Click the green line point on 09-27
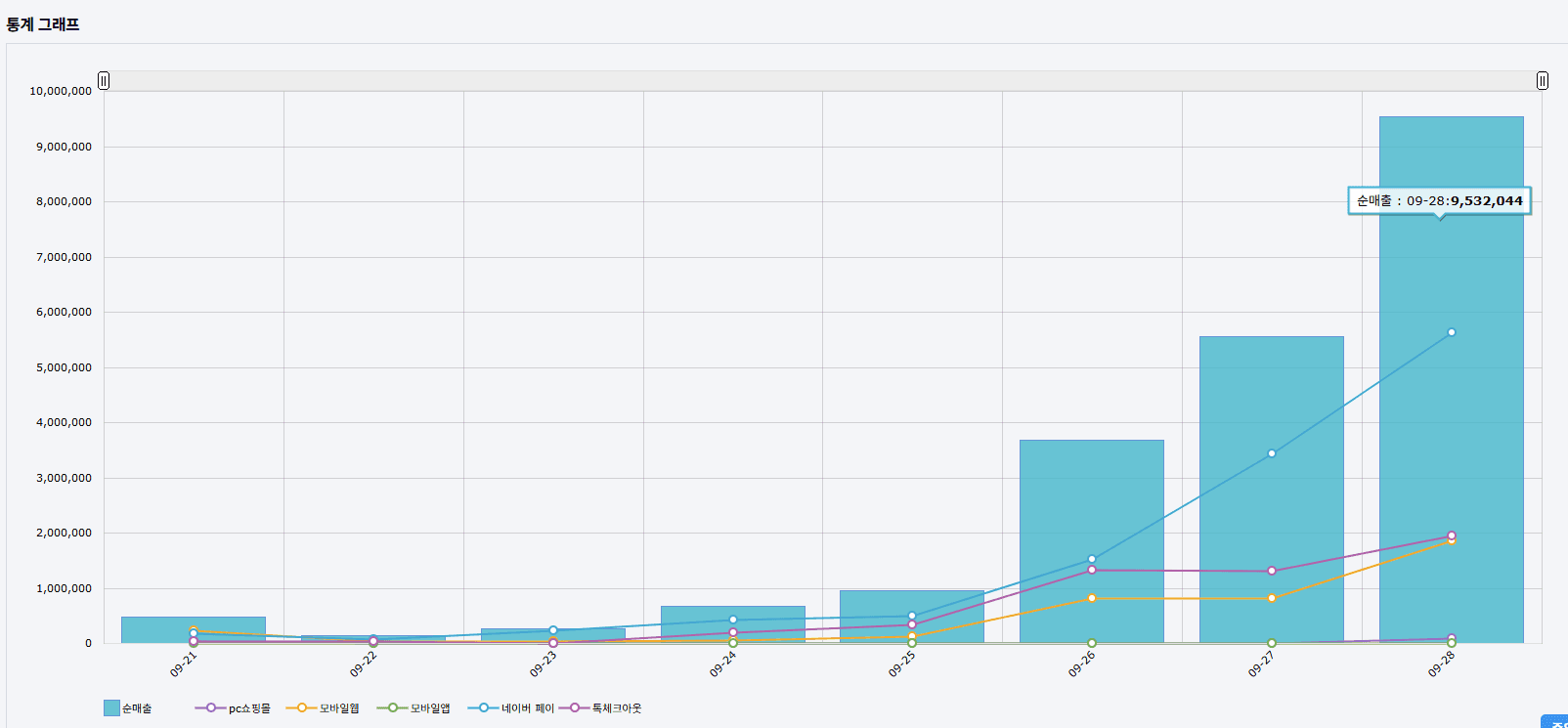 [1271, 643]
